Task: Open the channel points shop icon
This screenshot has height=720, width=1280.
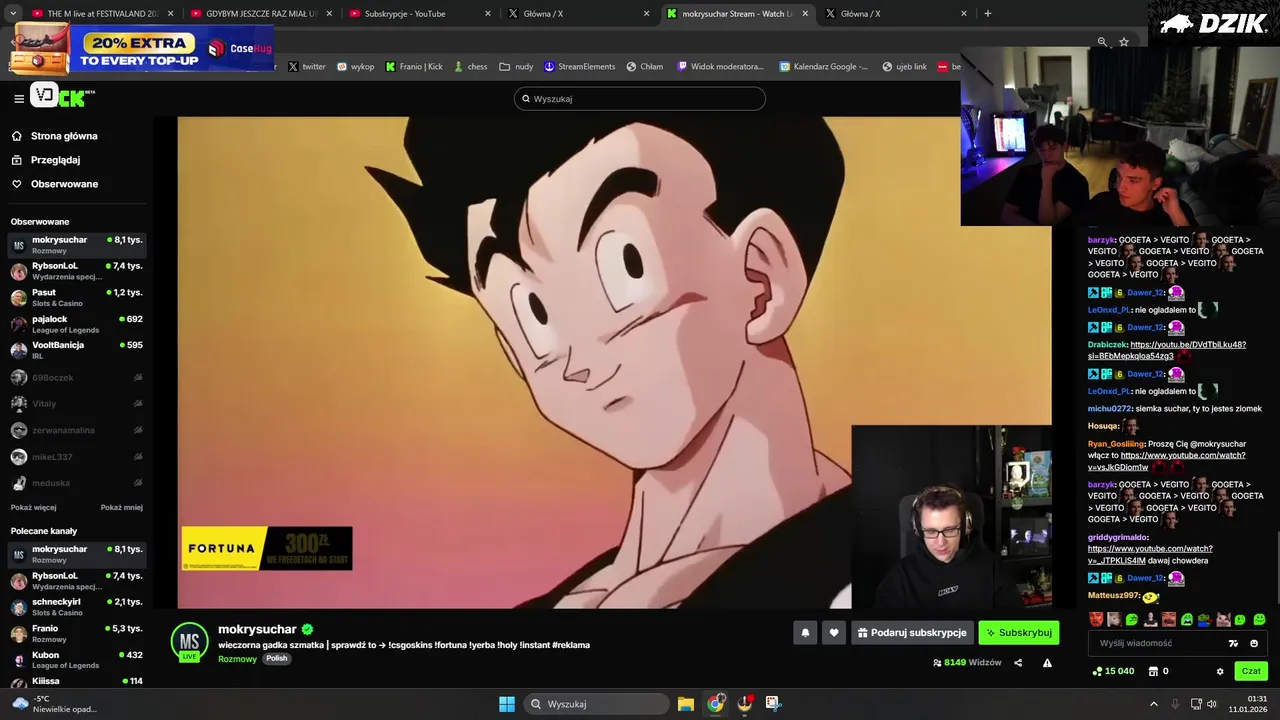Action: (x=1153, y=671)
